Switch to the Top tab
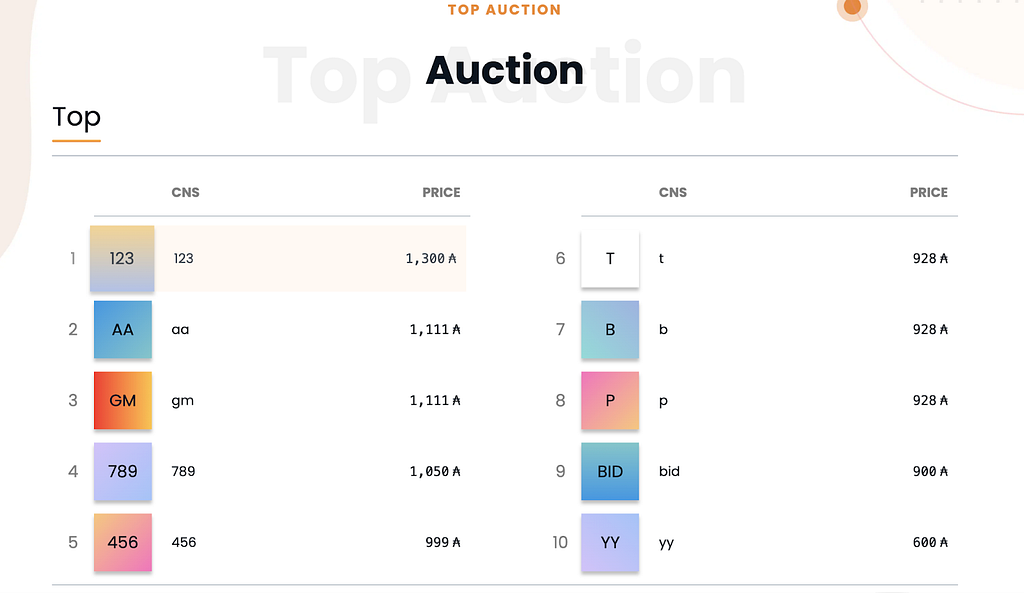Screen dimensions: 1024x593 click(76, 118)
